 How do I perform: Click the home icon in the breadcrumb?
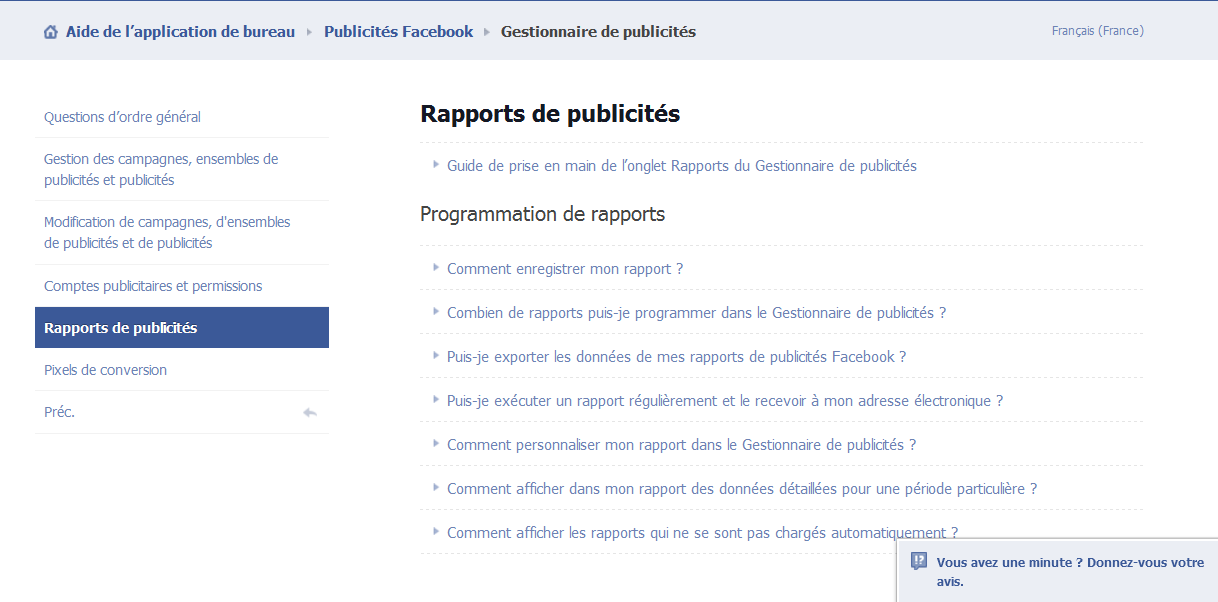point(51,32)
